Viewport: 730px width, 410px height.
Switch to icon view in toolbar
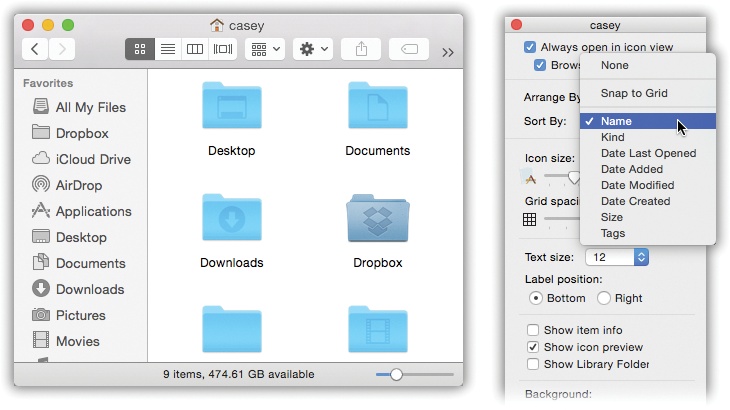point(140,49)
